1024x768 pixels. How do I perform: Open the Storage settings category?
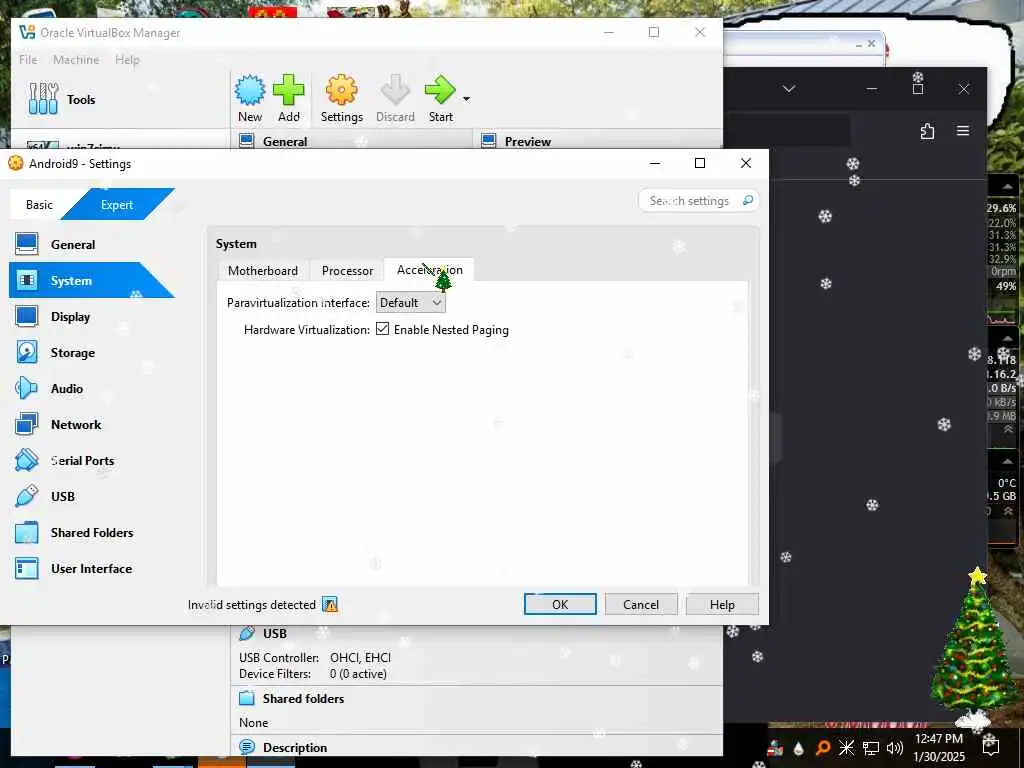72,353
